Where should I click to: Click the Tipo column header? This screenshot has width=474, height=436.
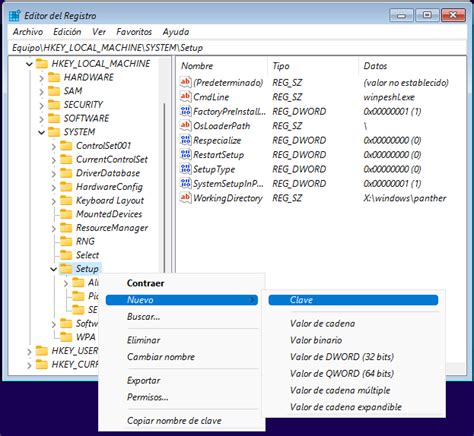pos(313,66)
